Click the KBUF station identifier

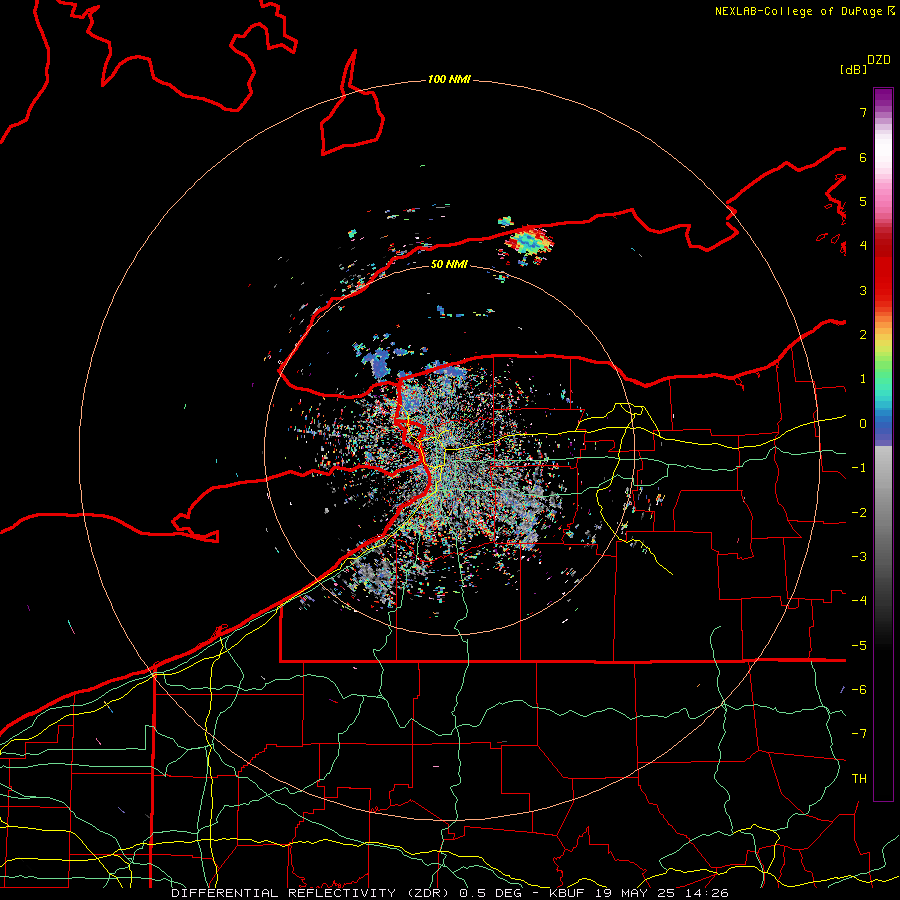[565, 893]
